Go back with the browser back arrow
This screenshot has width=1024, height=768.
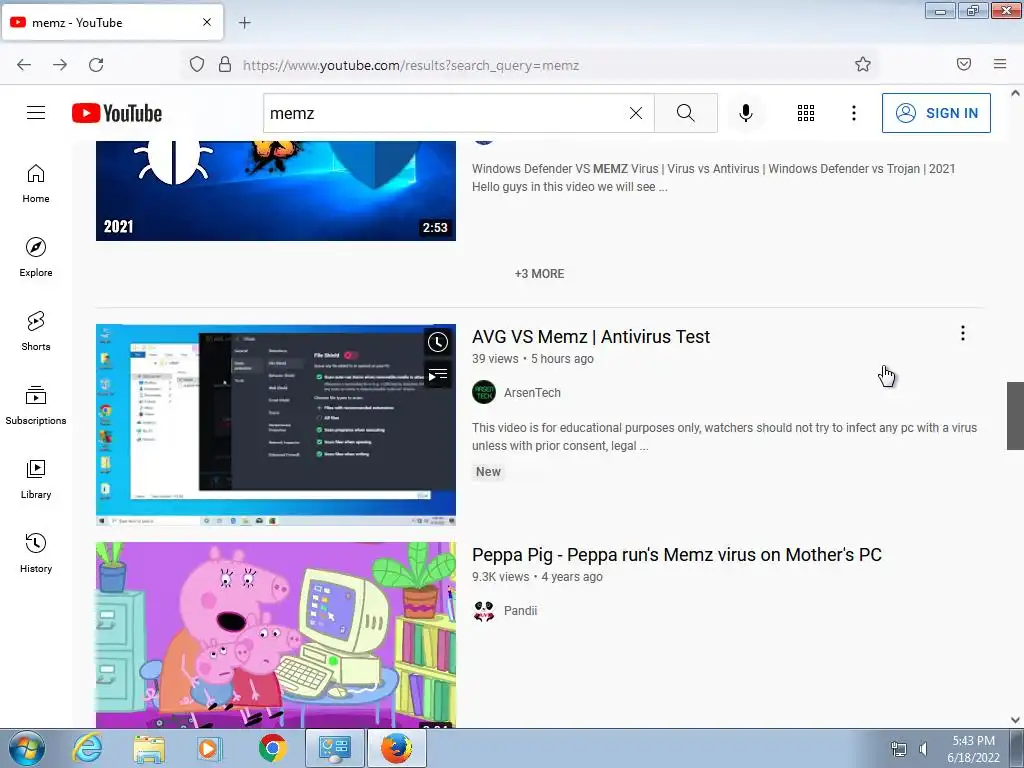coord(24,65)
